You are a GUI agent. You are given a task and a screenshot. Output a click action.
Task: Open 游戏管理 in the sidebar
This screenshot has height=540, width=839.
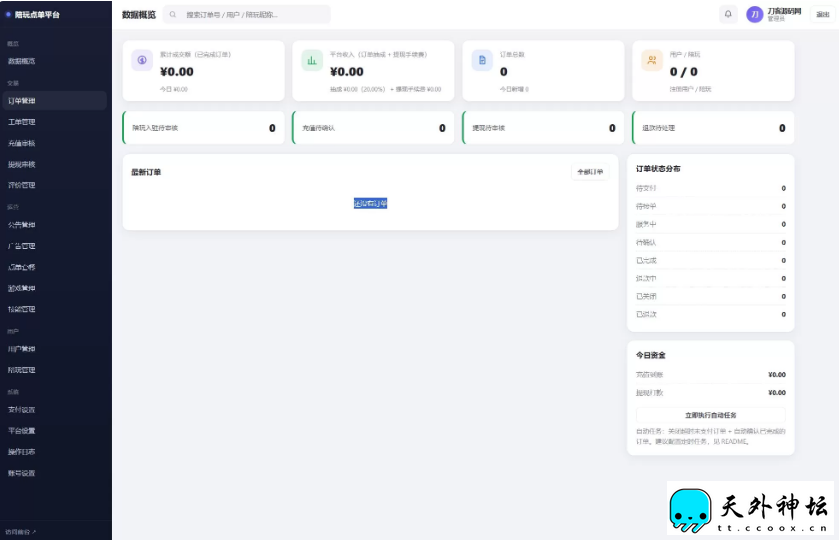pos(54,288)
